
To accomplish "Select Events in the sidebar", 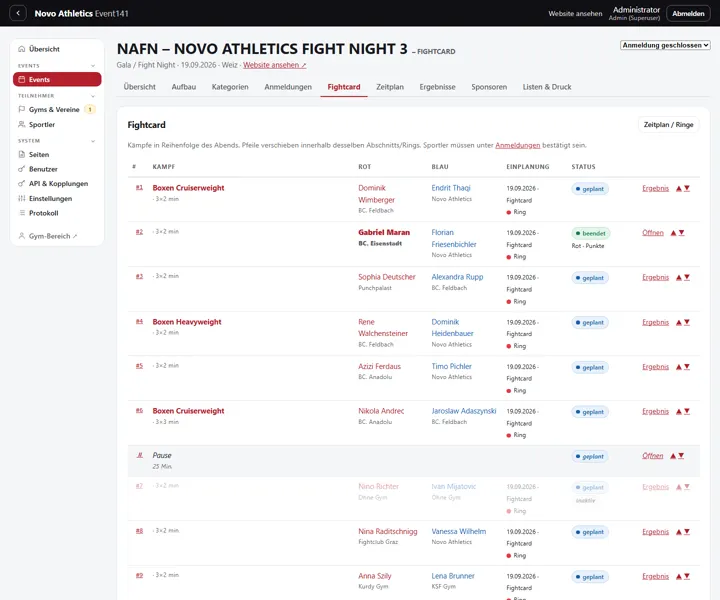I will click(x=57, y=79).
